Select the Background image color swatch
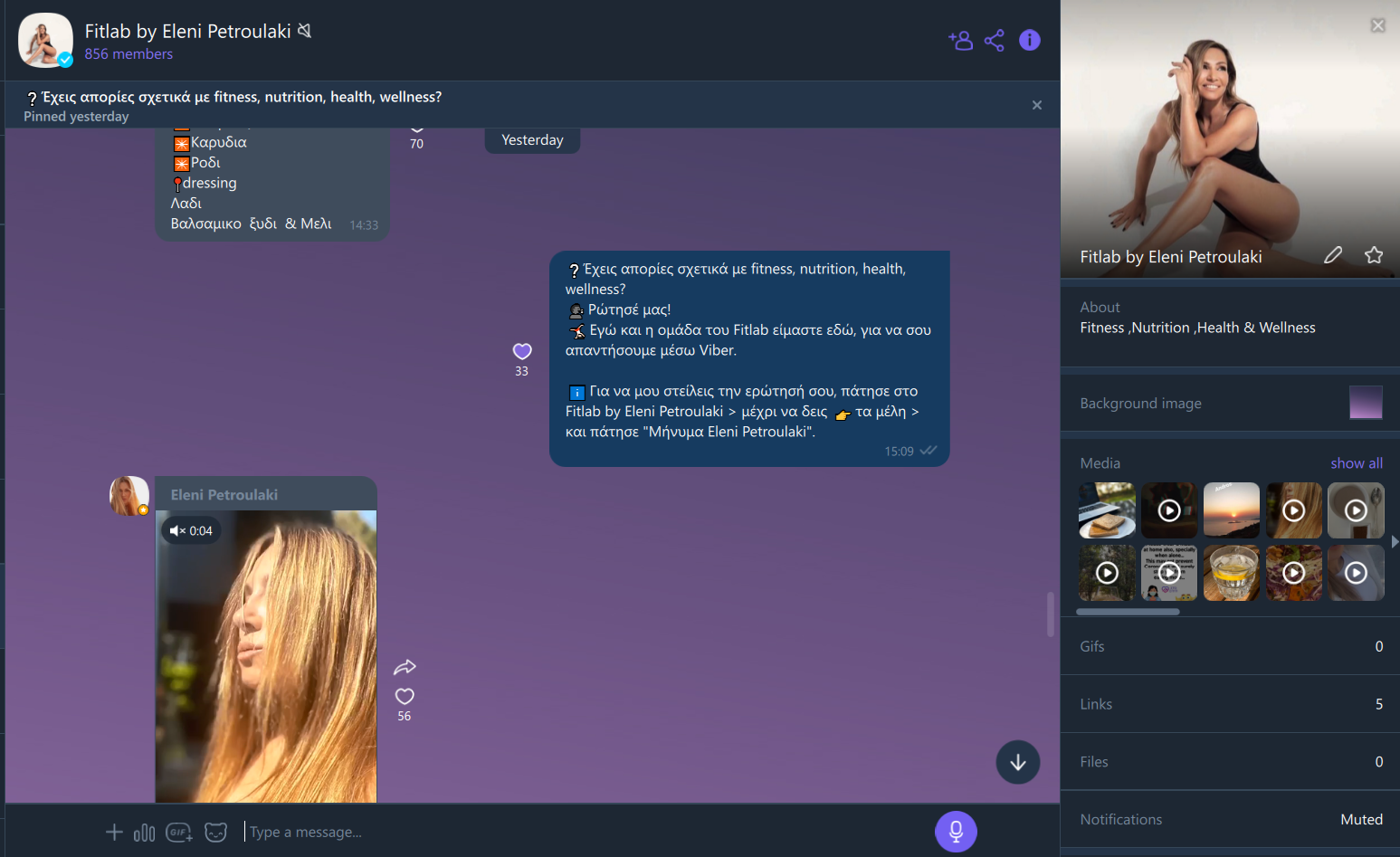Image resolution: width=1400 pixels, height=857 pixels. tap(1365, 403)
